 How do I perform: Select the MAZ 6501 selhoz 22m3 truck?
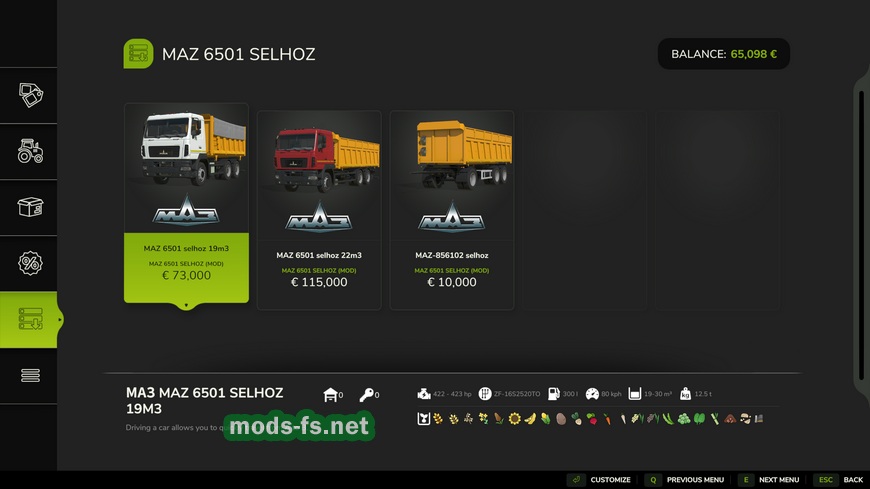pyautogui.click(x=319, y=209)
